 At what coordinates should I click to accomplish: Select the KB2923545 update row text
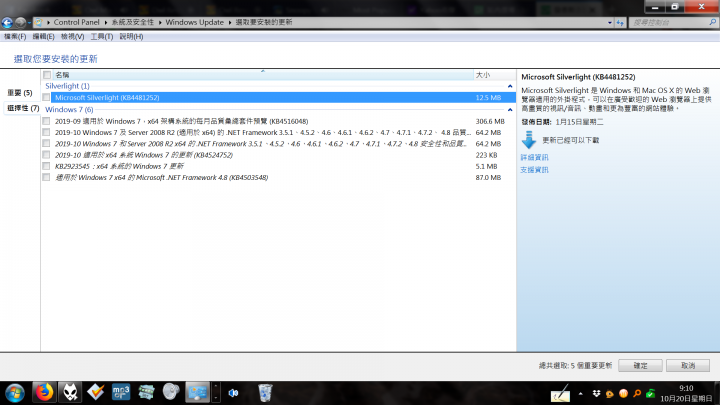pos(119,166)
